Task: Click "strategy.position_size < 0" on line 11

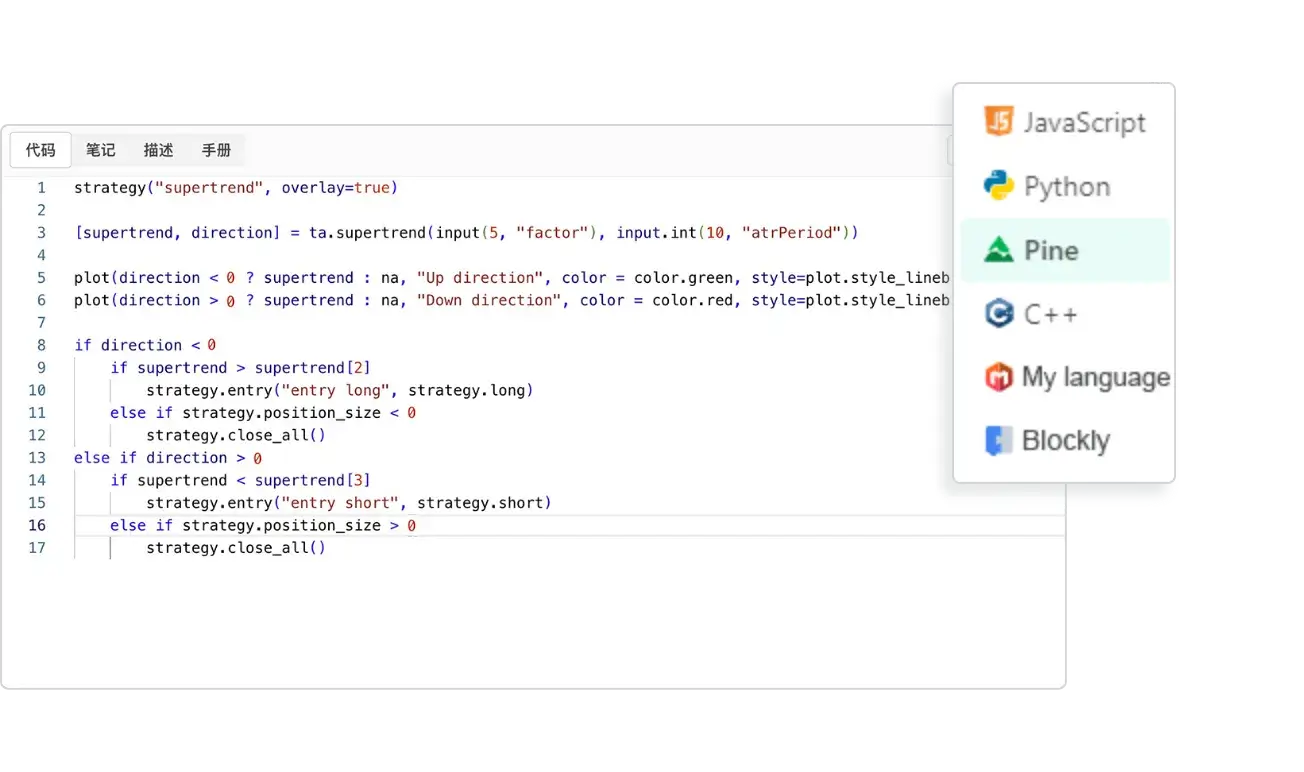Action: (x=299, y=413)
